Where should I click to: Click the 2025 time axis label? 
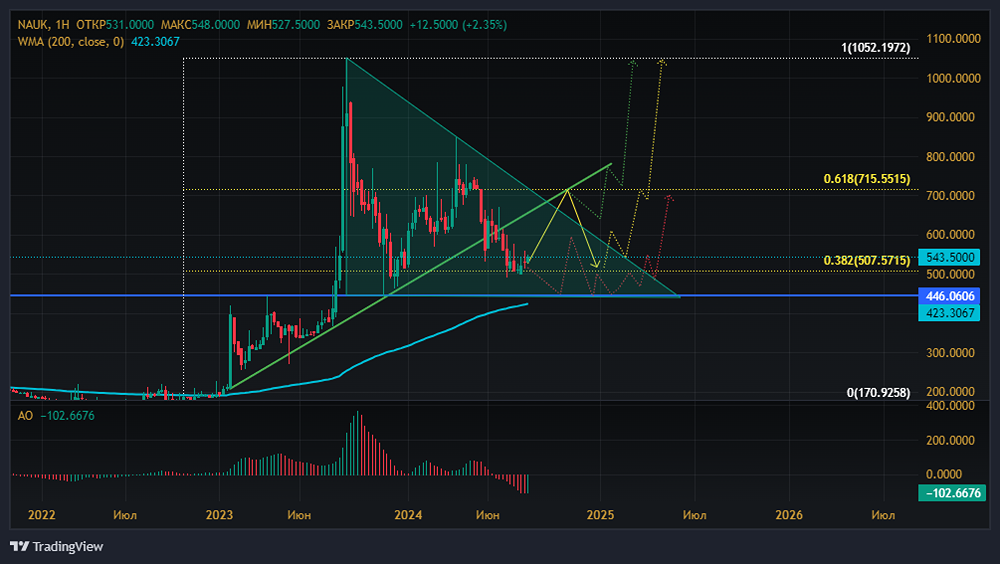point(600,516)
